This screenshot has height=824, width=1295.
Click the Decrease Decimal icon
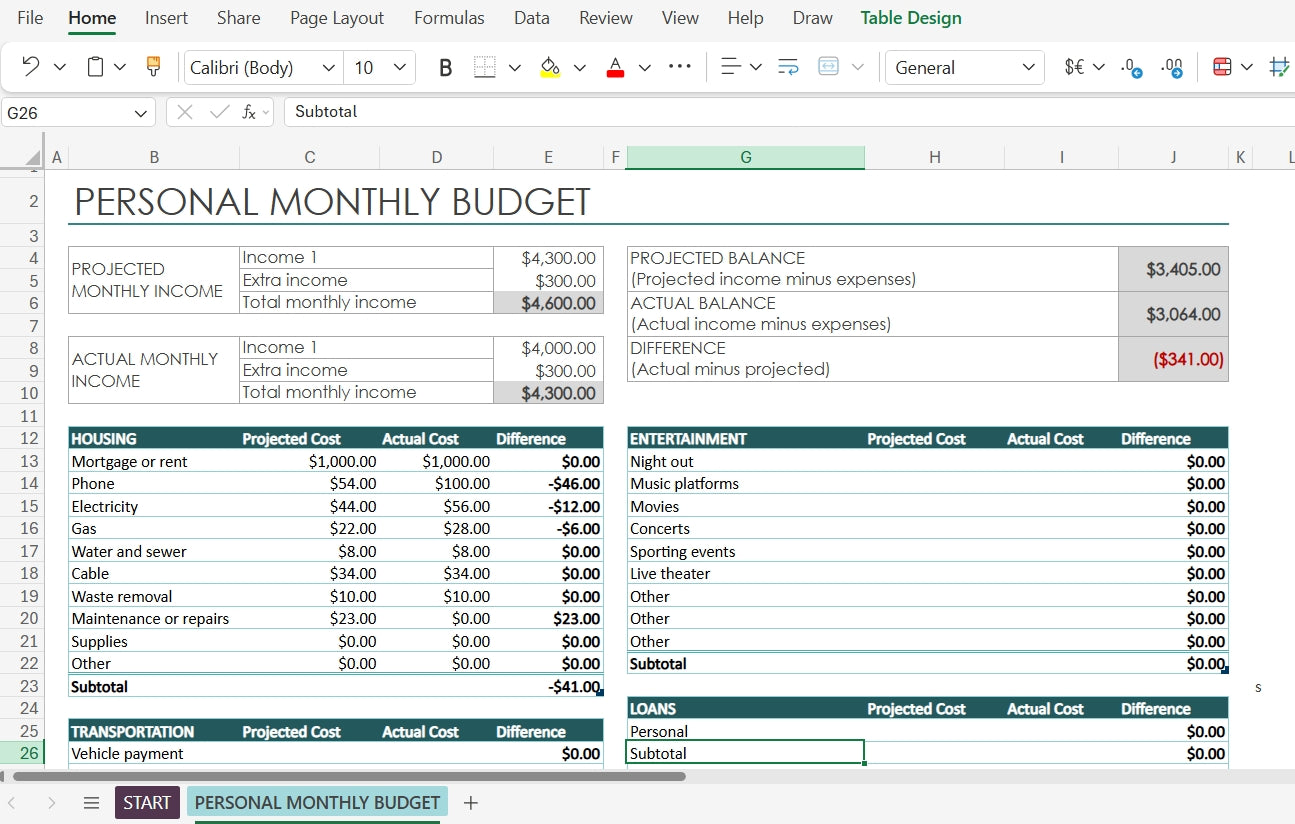tap(1132, 67)
